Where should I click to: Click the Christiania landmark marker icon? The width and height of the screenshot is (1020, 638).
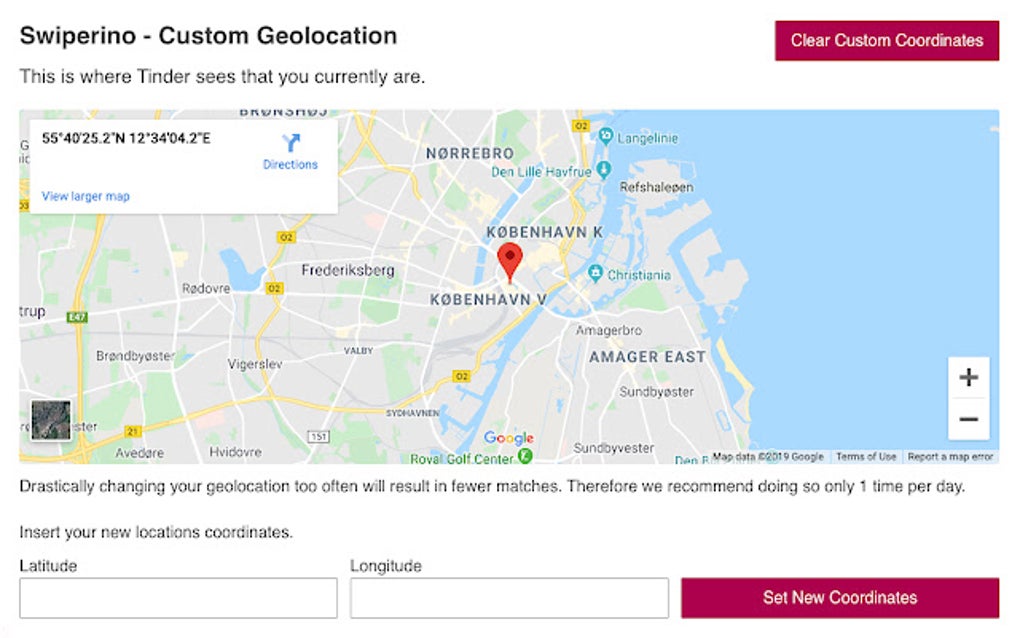point(595,273)
